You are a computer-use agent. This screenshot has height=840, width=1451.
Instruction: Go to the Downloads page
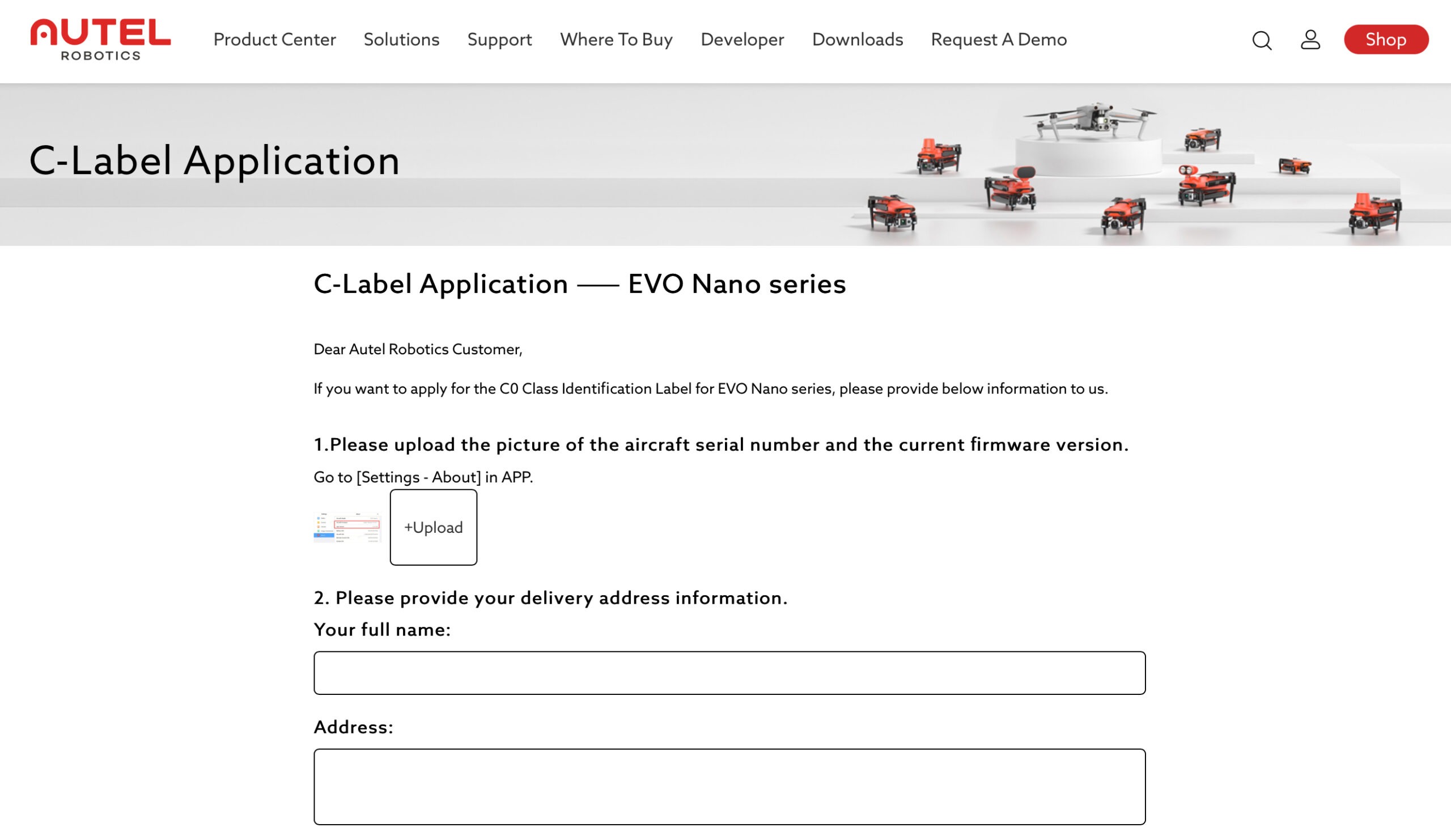(858, 39)
